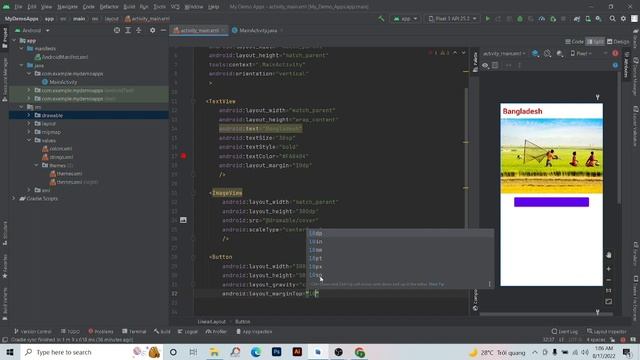640x360 pixels.
Task: Click the image gutter icon beside src line
Action: point(183,220)
